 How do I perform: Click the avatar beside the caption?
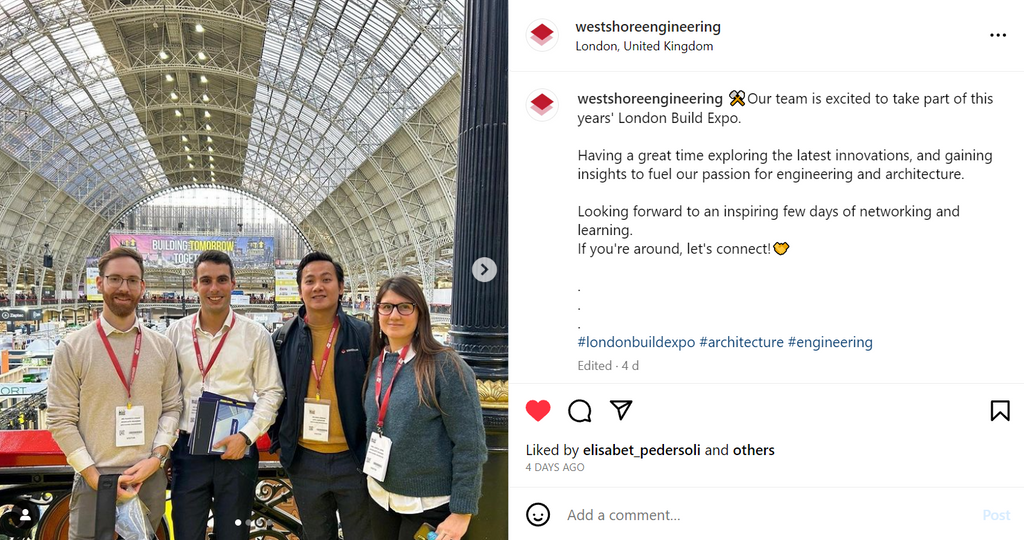(x=542, y=104)
